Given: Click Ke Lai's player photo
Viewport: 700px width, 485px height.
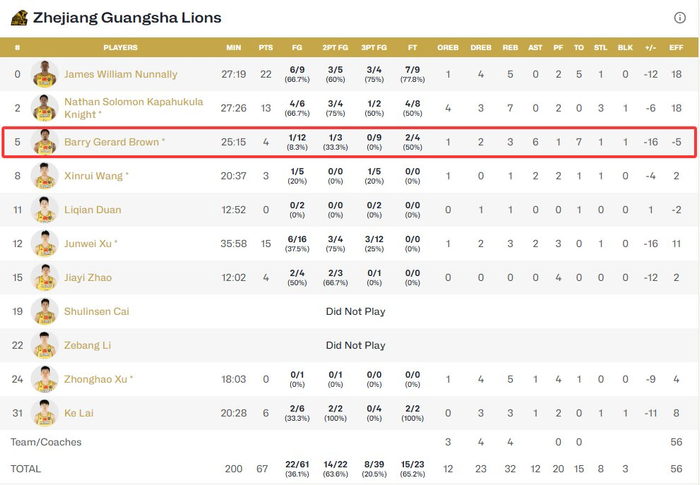Looking at the screenshot, I should tap(44, 413).
